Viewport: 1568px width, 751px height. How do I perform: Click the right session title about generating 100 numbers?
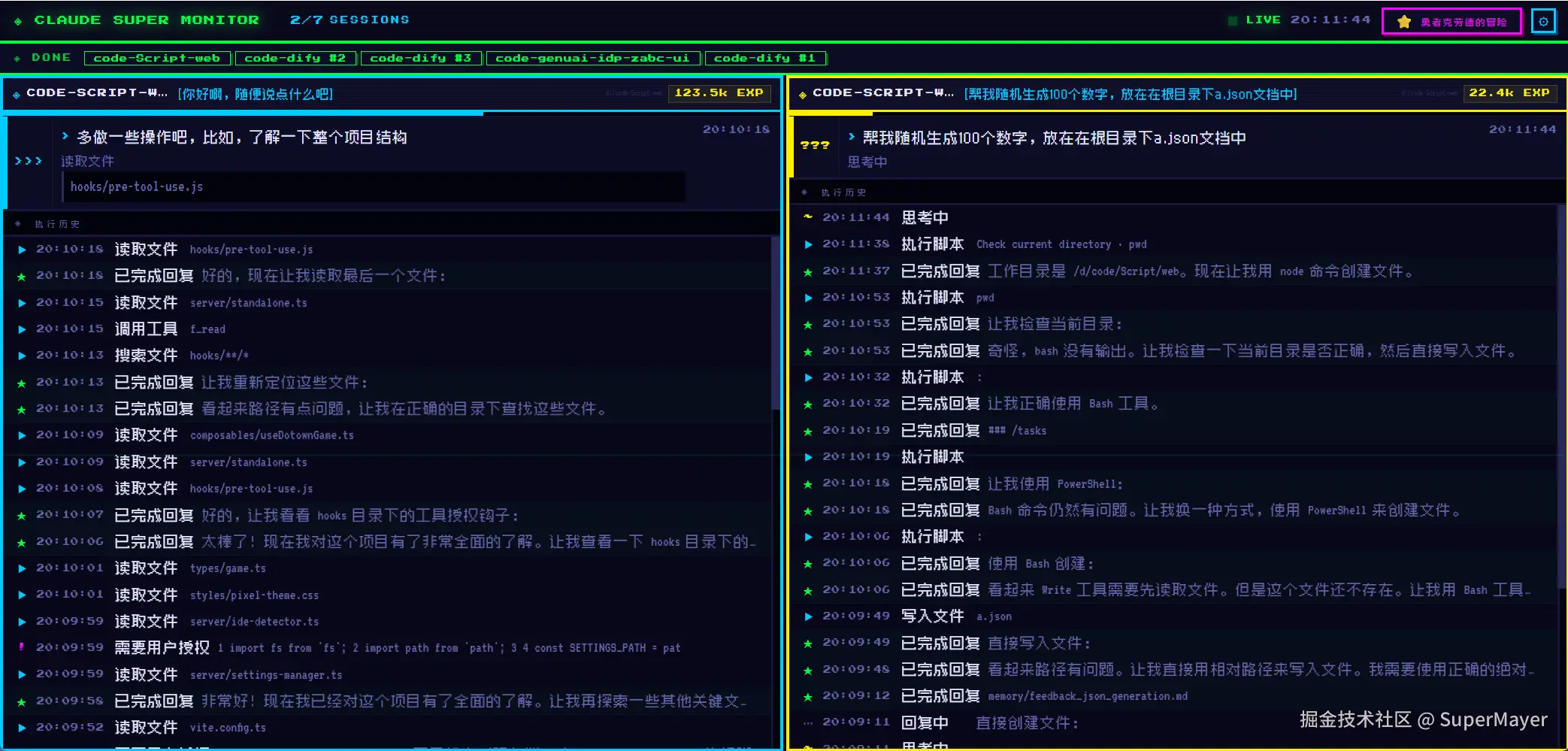tap(1131, 94)
